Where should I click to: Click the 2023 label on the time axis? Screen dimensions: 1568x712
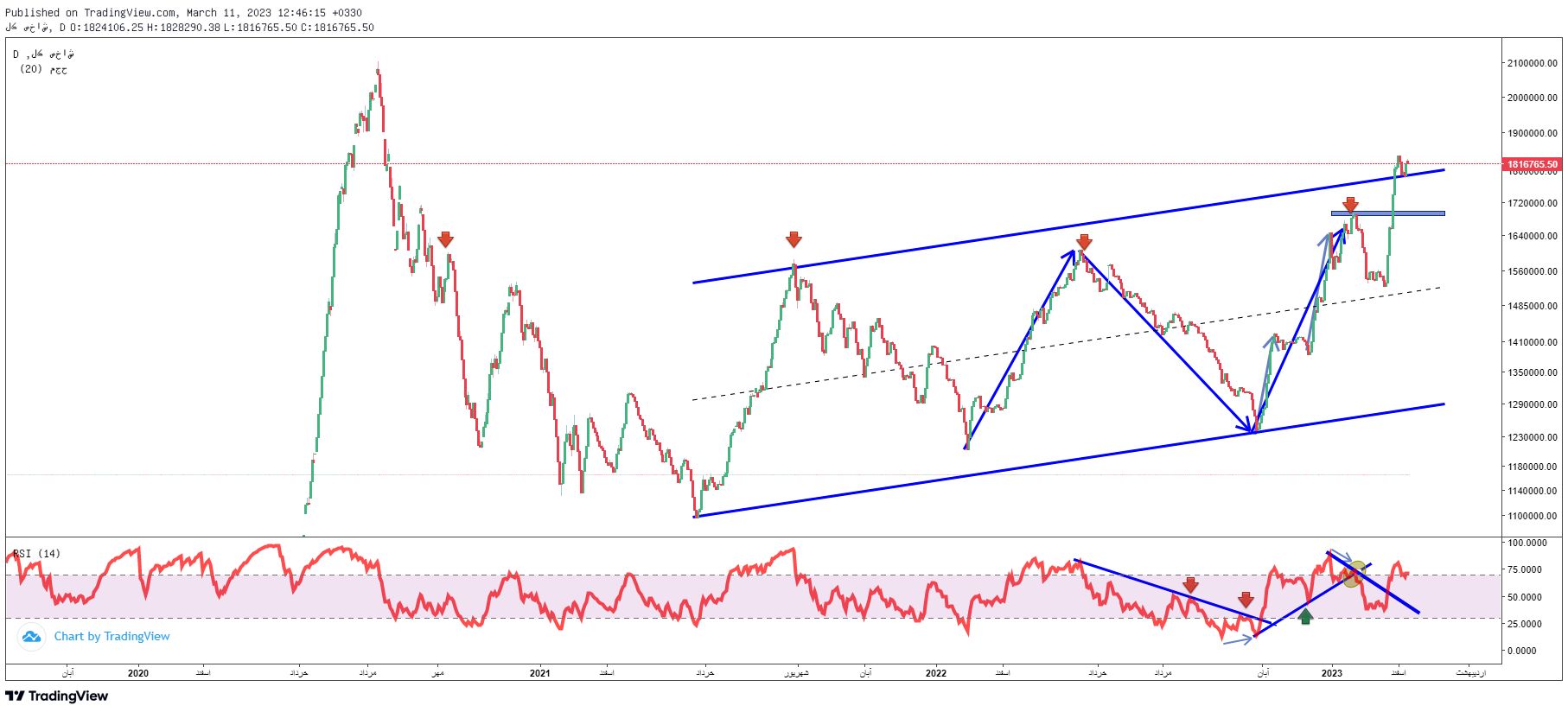pyautogui.click(x=1332, y=674)
